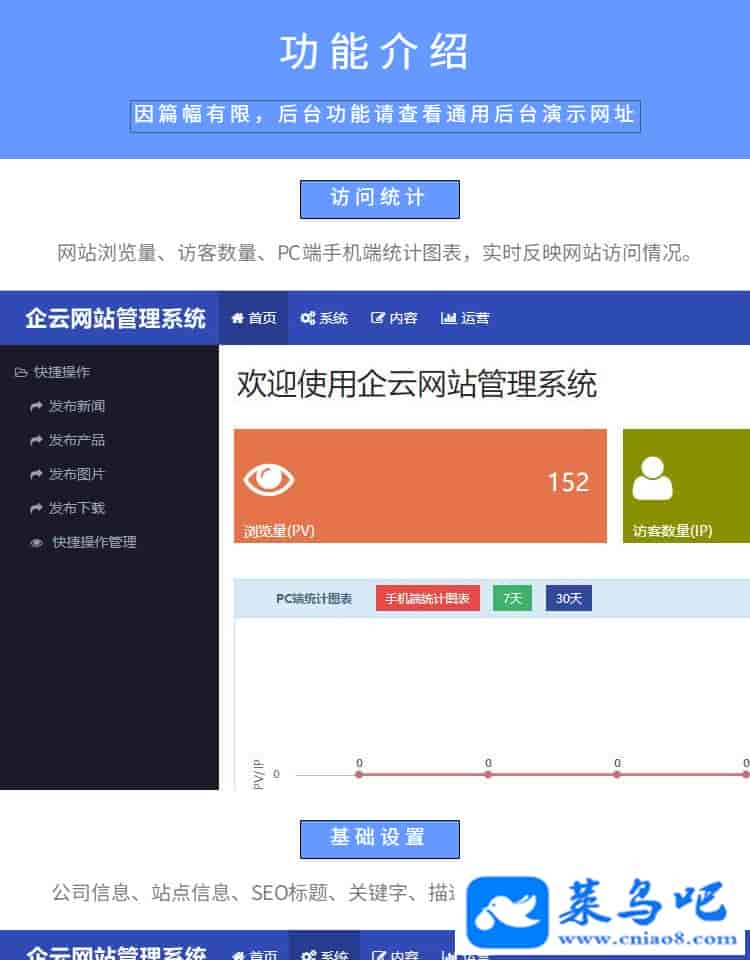The height and width of the screenshot is (960, 750).
Task: Click the 152 page view count
Action: tap(568, 482)
